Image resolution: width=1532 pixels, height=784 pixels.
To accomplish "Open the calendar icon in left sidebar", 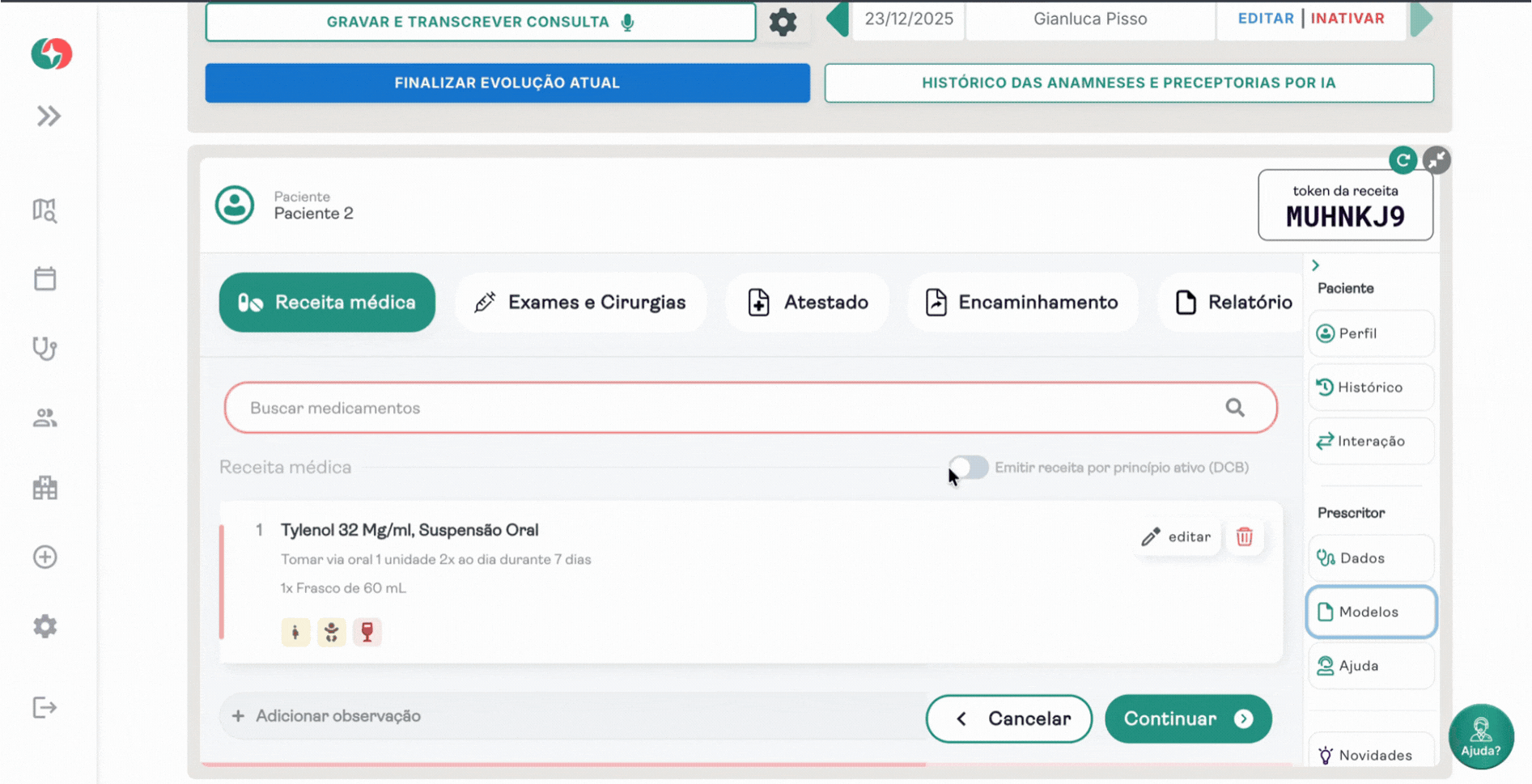I will point(45,279).
